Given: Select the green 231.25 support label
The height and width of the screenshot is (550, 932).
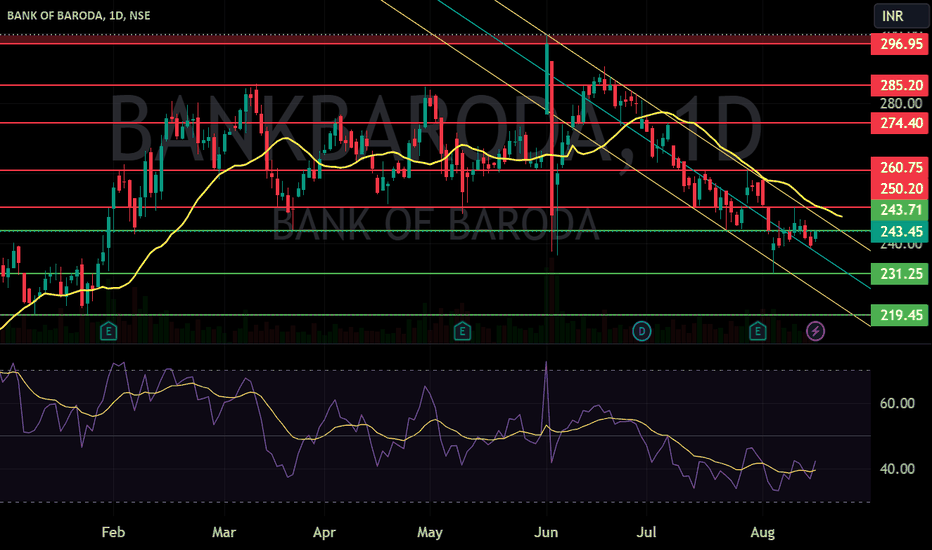Looking at the screenshot, I should 900,274.
